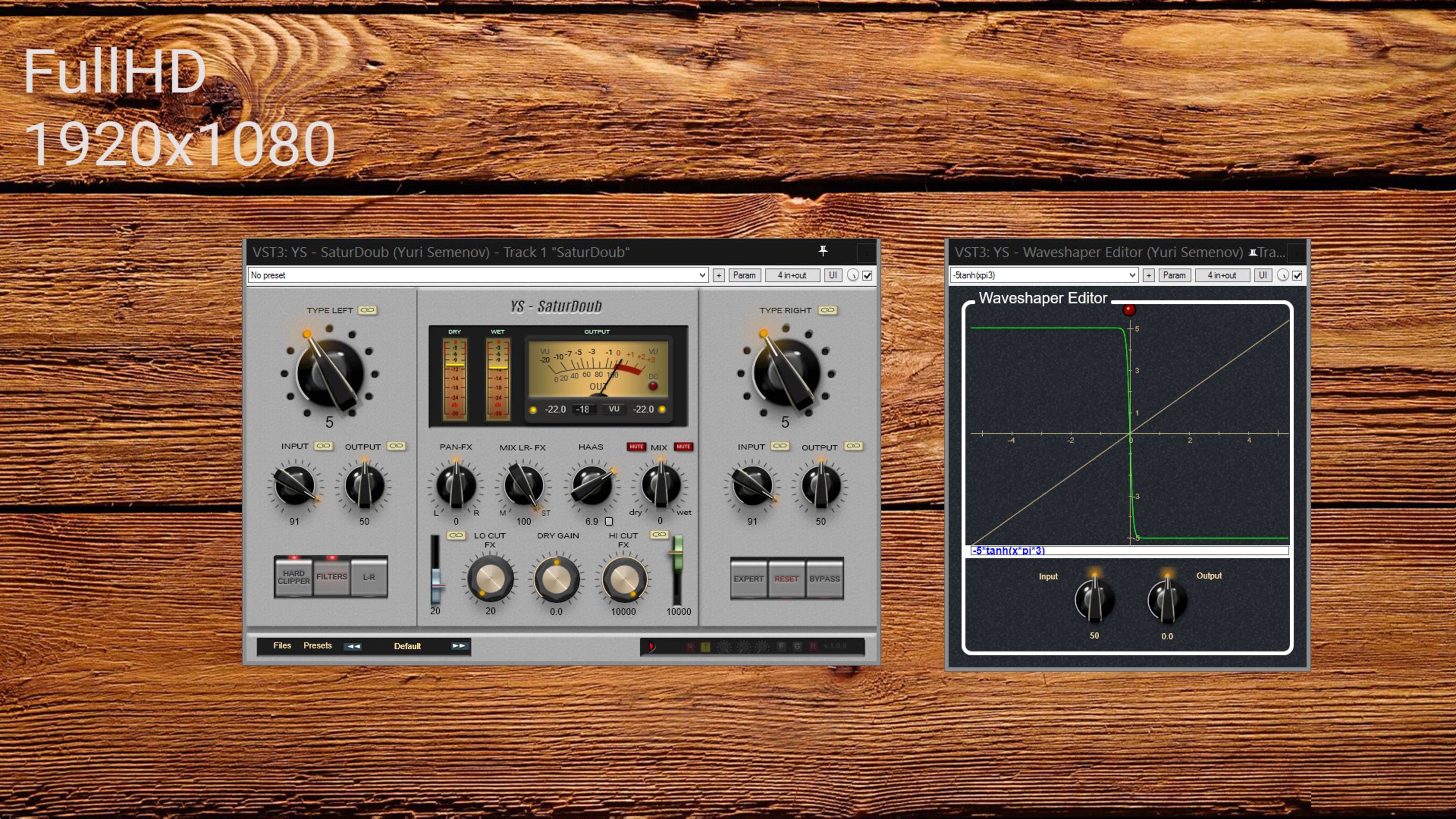Toggle the MIX MUTE button

(683, 446)
